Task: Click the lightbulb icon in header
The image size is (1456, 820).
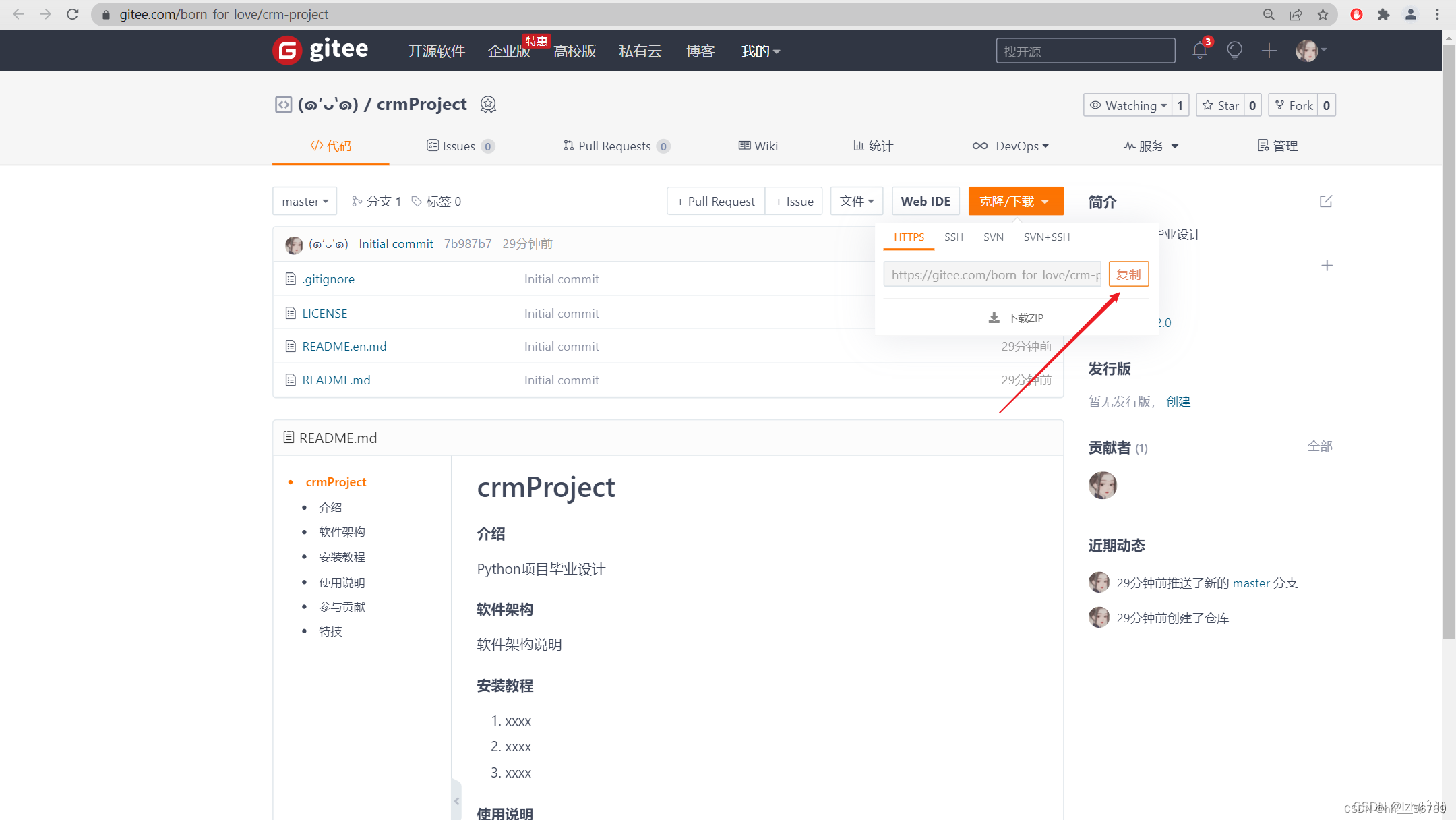Action: [x=1234, y=51]
